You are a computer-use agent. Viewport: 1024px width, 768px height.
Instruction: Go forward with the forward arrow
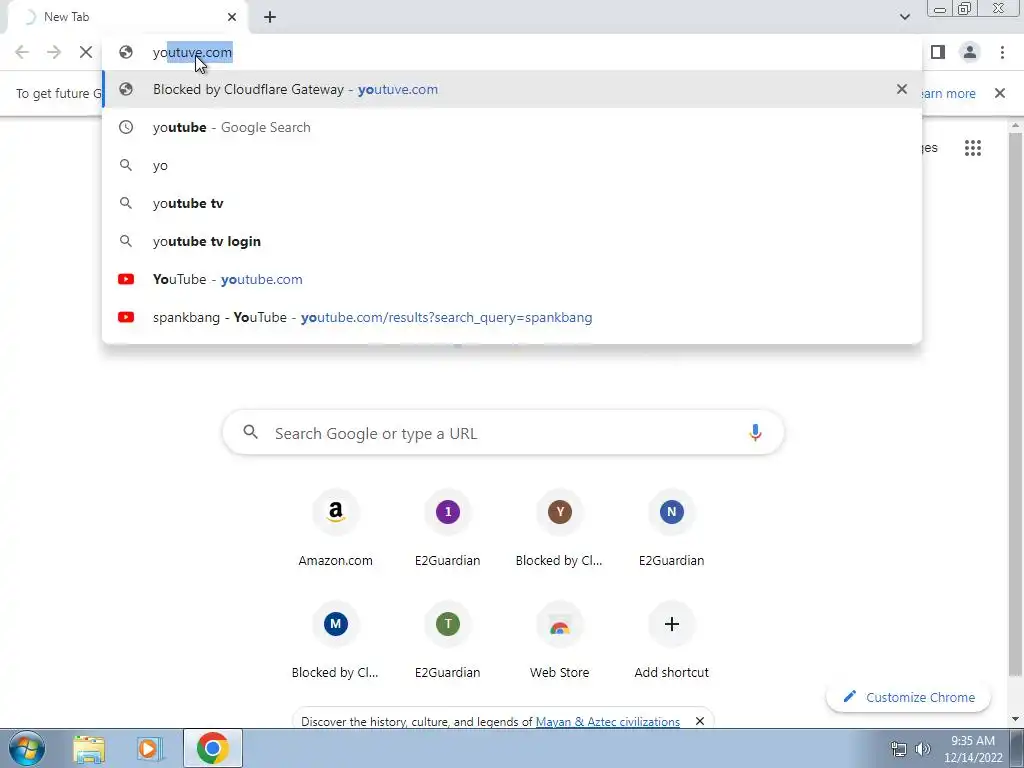pyautogui.click(x=54, y=52)
